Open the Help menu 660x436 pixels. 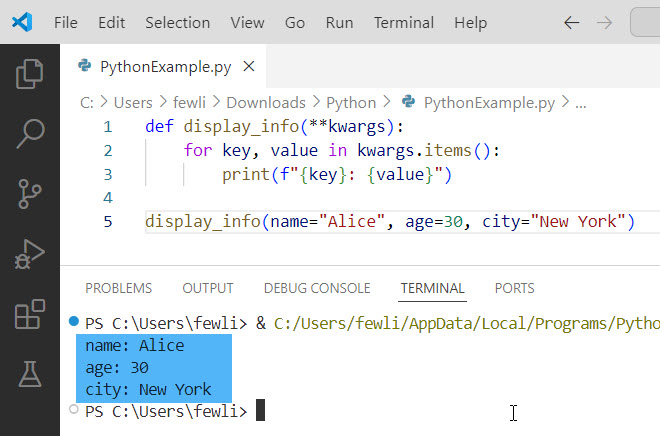tap(470, 23)
